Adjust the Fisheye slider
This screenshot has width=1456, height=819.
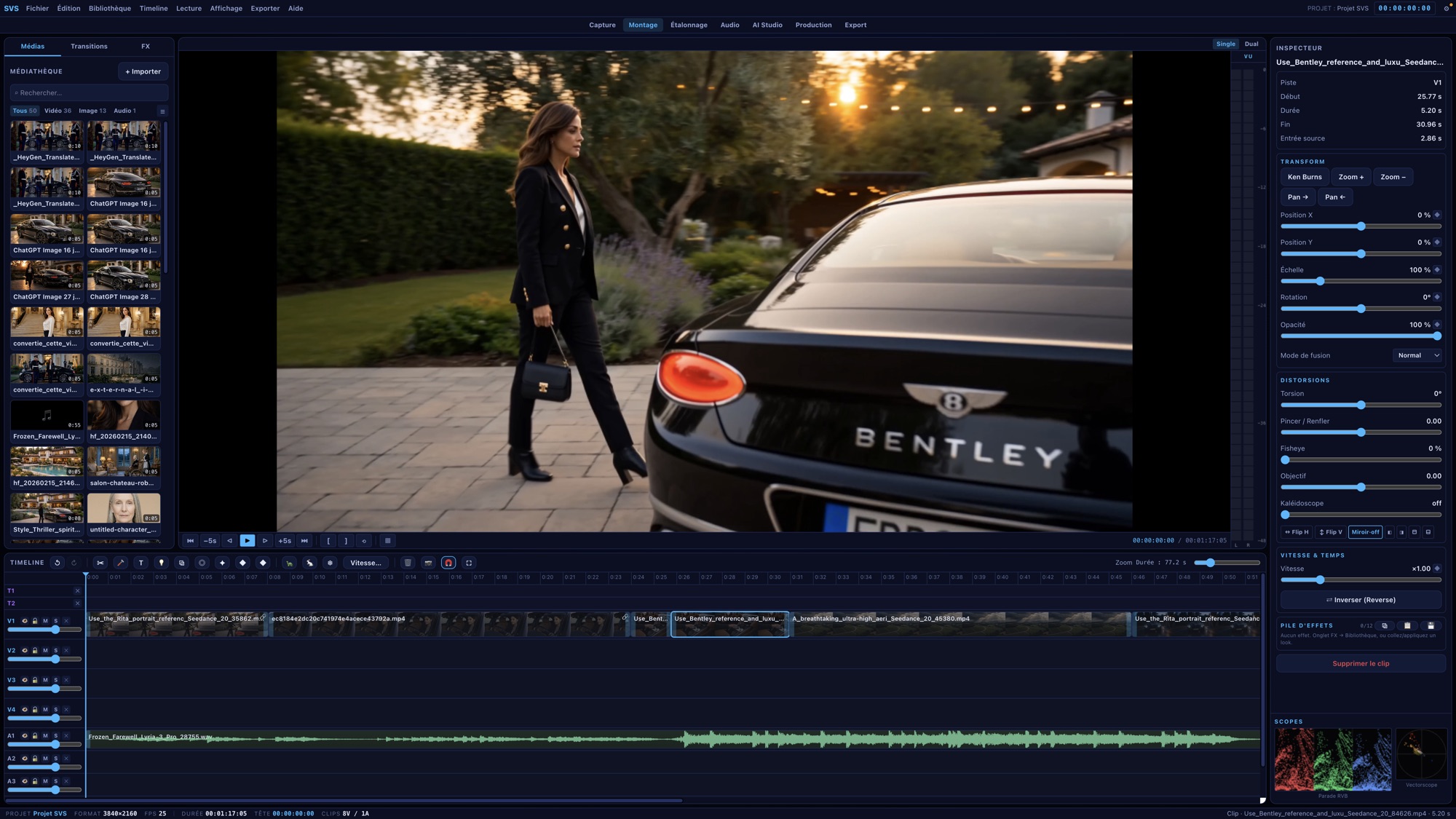[1361, 460]
